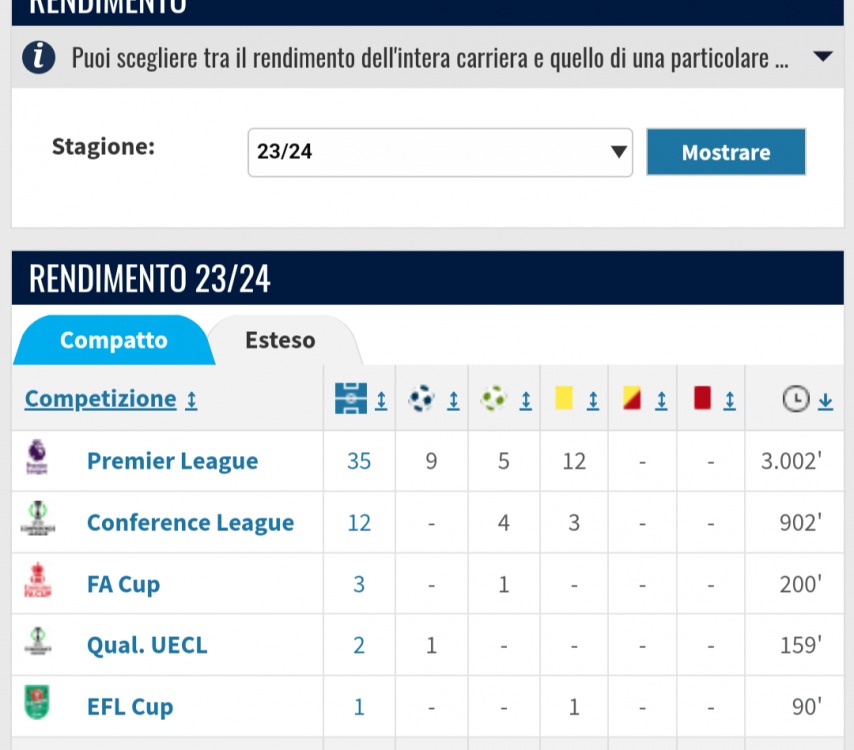Viewport: 854px width, 750px height.
Task: Open the Qual. UECL link
Action: pos(147,645)
